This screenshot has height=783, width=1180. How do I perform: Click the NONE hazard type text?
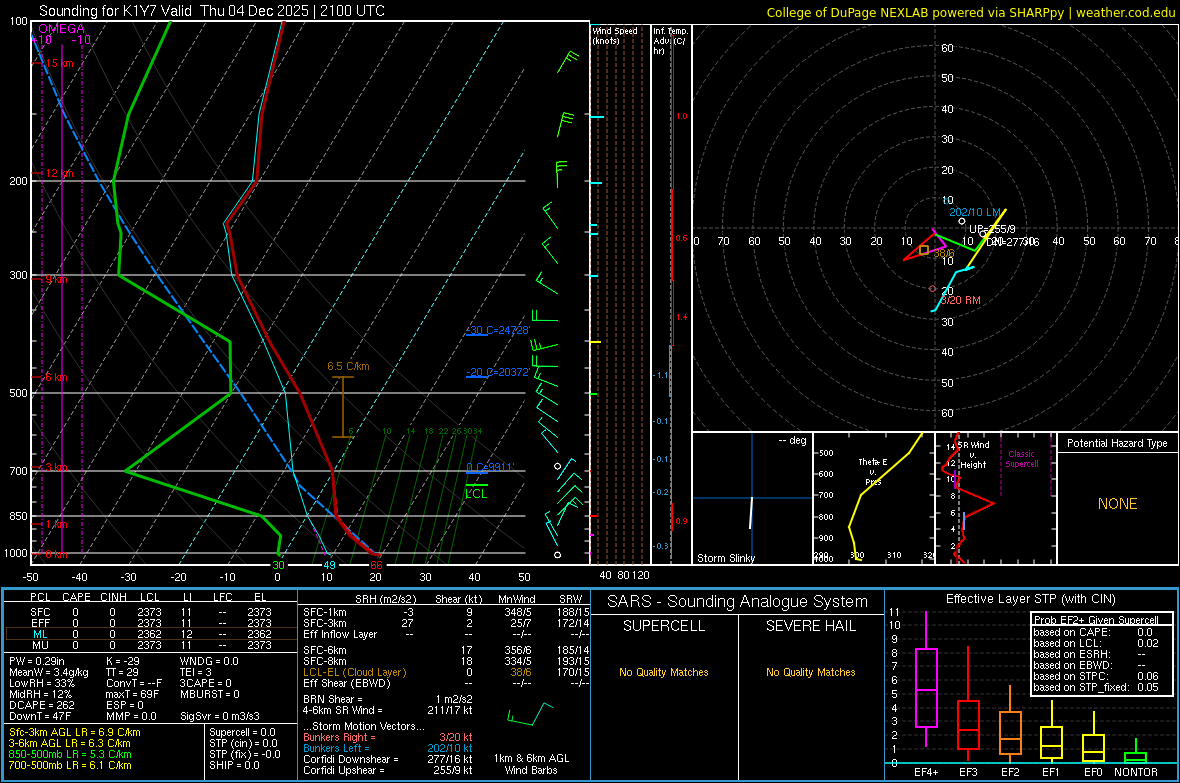1118,504
